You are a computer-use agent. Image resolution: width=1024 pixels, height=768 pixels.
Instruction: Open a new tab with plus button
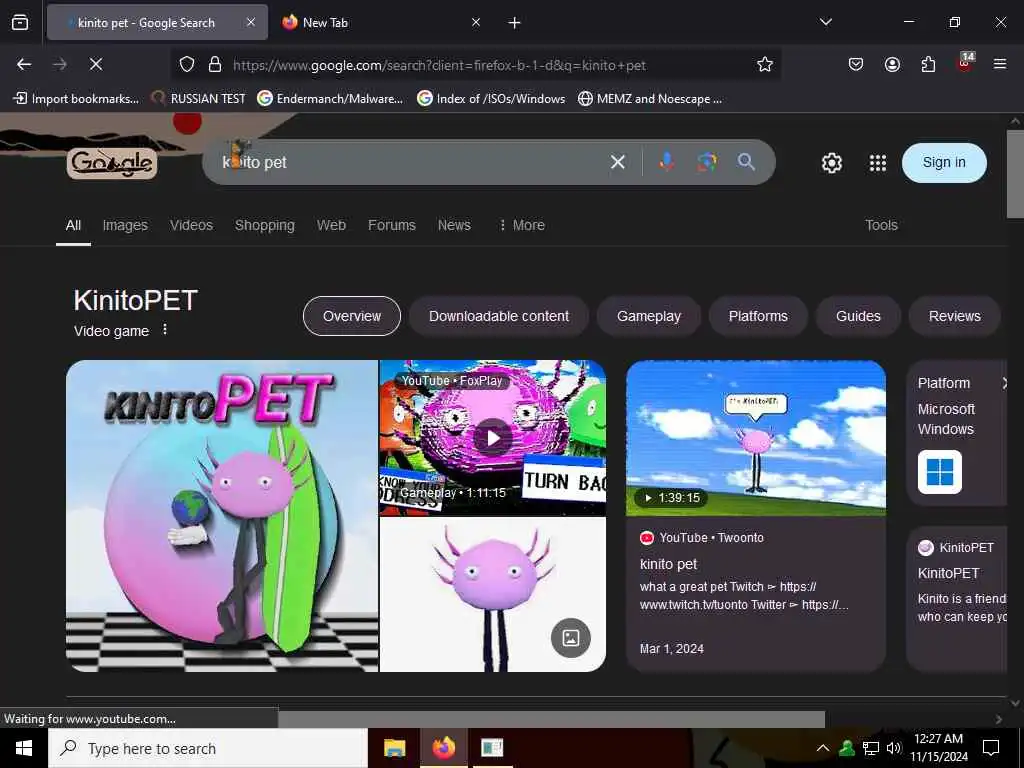coord(515,23)
